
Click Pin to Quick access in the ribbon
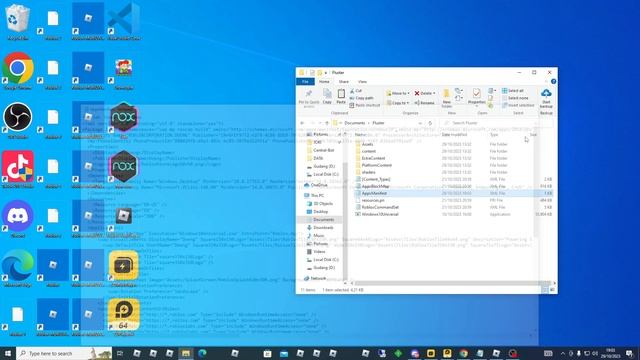pyautogui.click(x=309, y=98)
